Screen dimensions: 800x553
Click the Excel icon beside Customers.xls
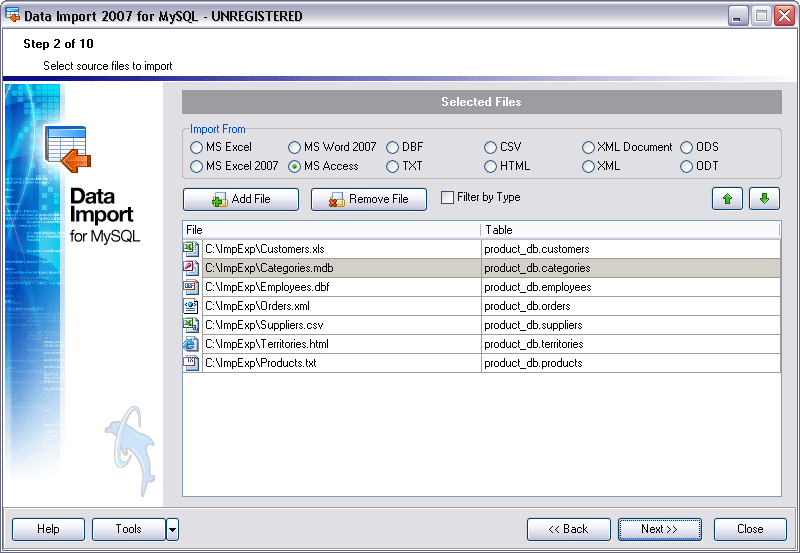(191, 249)
